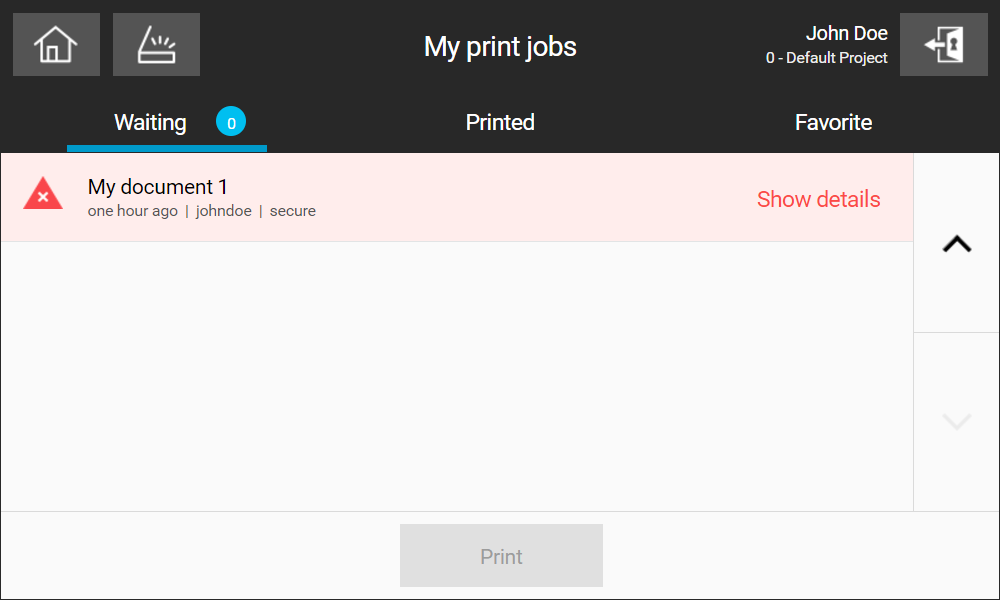The image size is (1004, 603).
Task: Click the empty area below the job list
Action: [458, 378]
